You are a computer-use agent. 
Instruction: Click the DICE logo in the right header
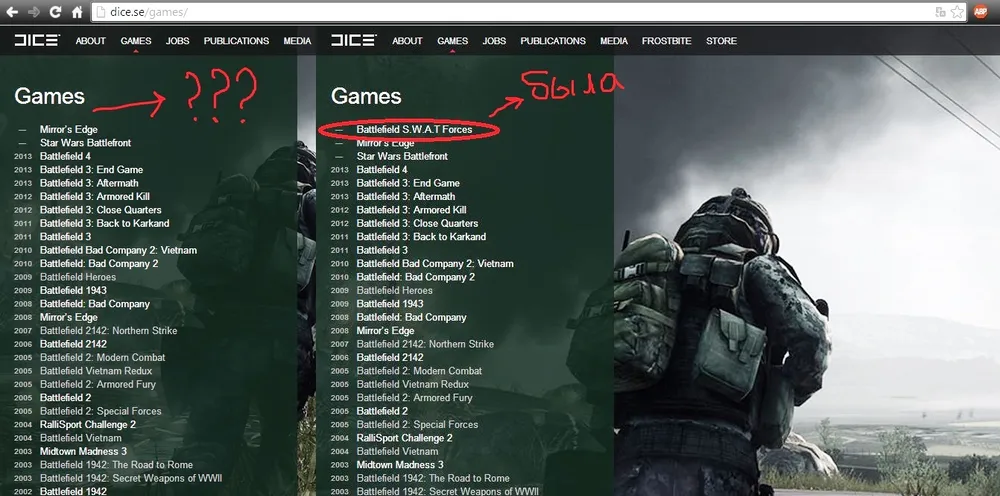pos(354,40)
